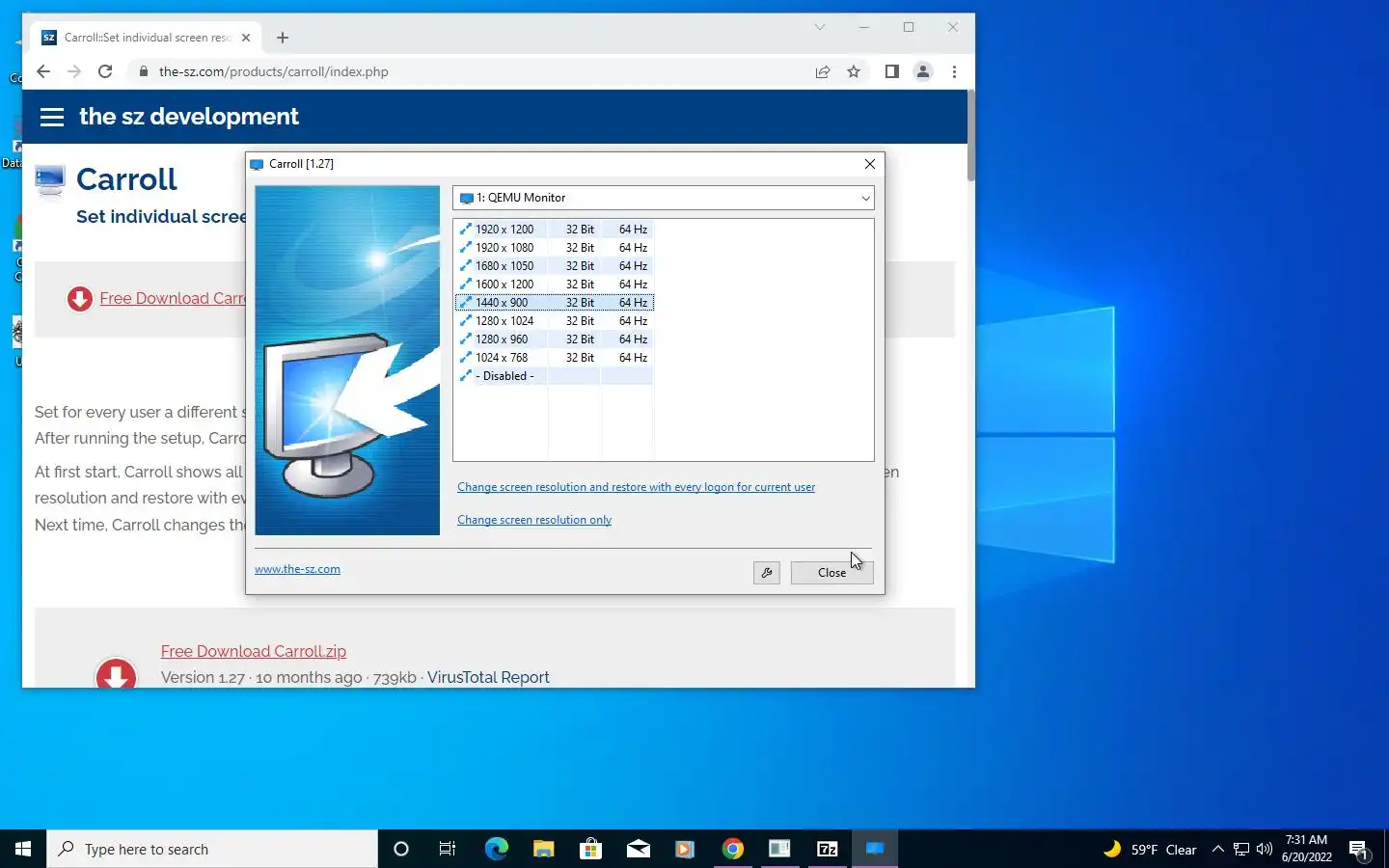Click the sz development site title
Viewport: 1389px width, 868px height.
[189, 117]
